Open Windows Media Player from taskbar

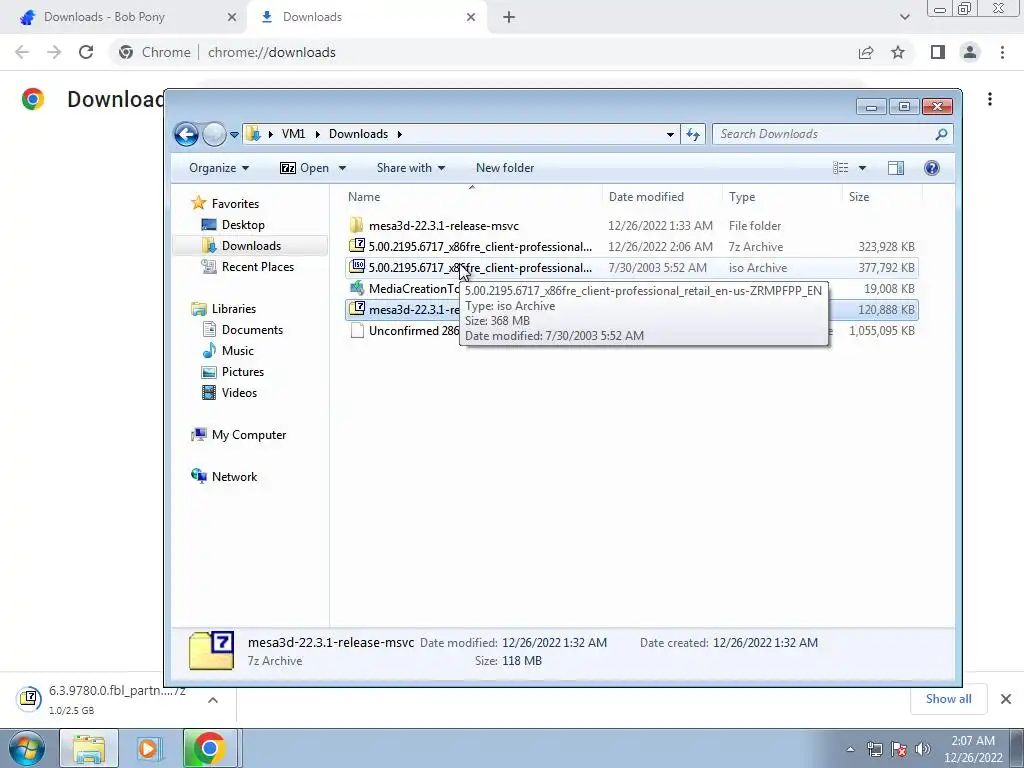148,748
